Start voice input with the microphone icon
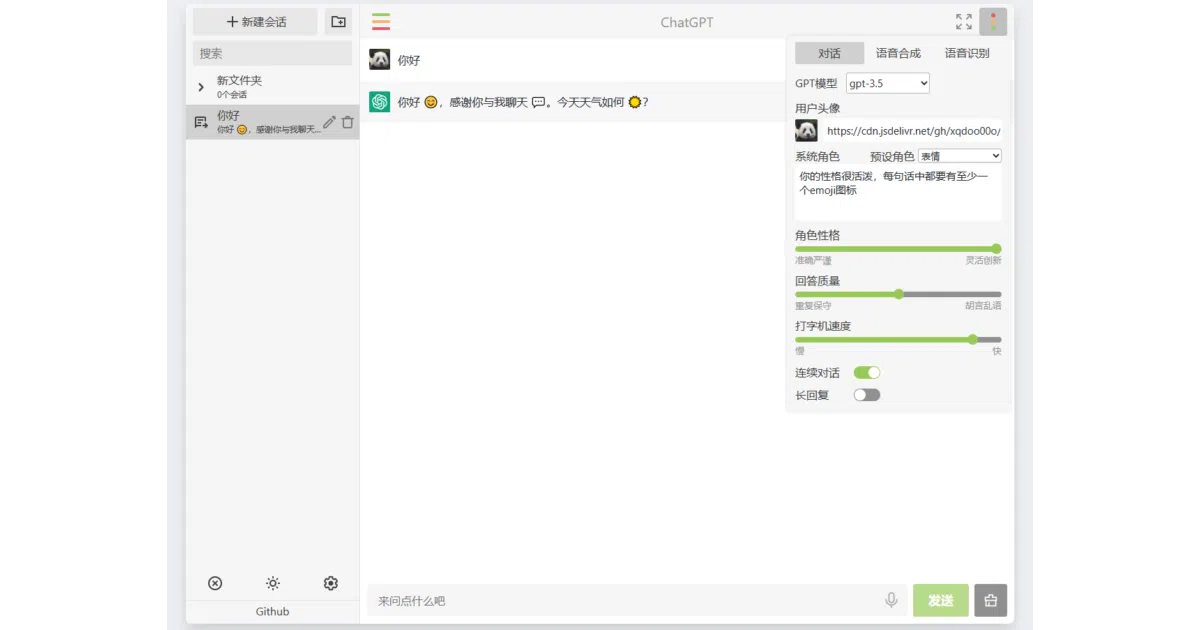 point(891,600)
